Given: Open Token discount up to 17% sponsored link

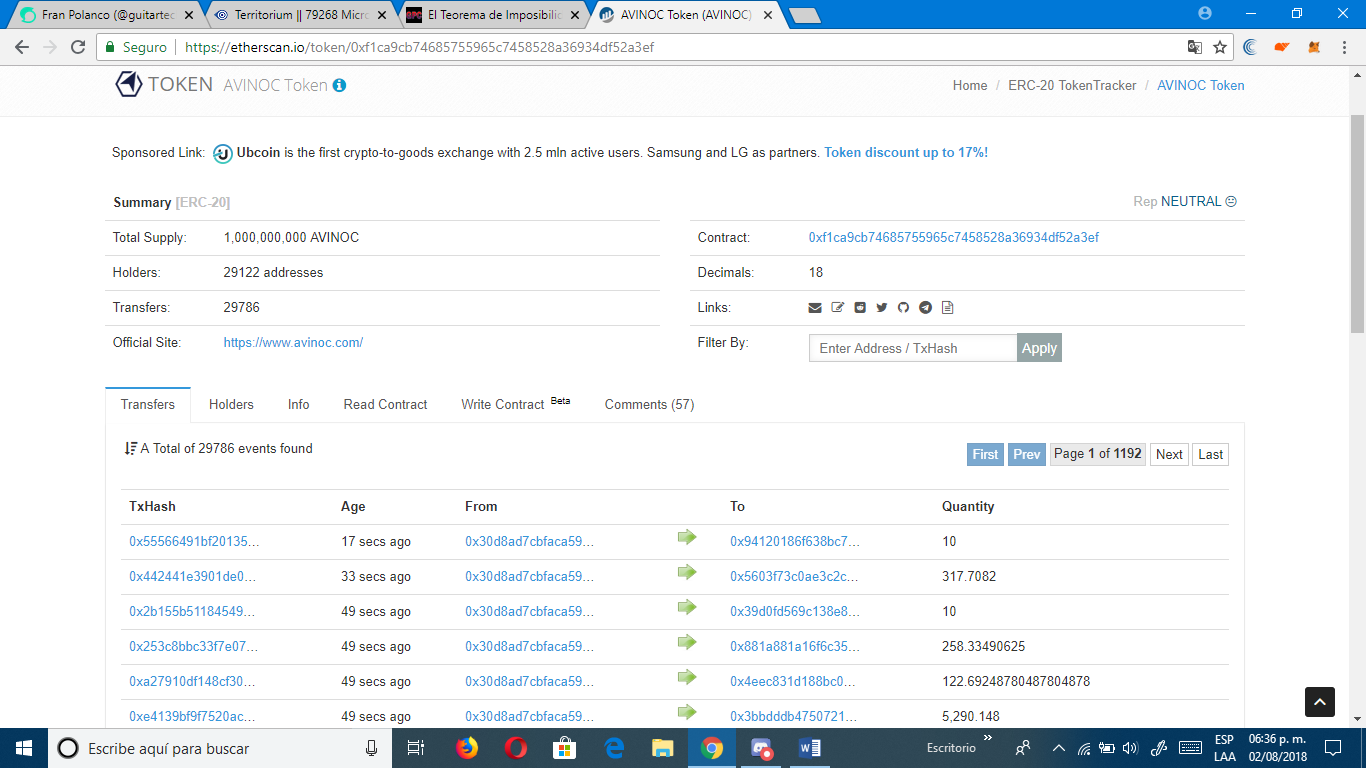Looking at the screenshot, I should [906, 153].
